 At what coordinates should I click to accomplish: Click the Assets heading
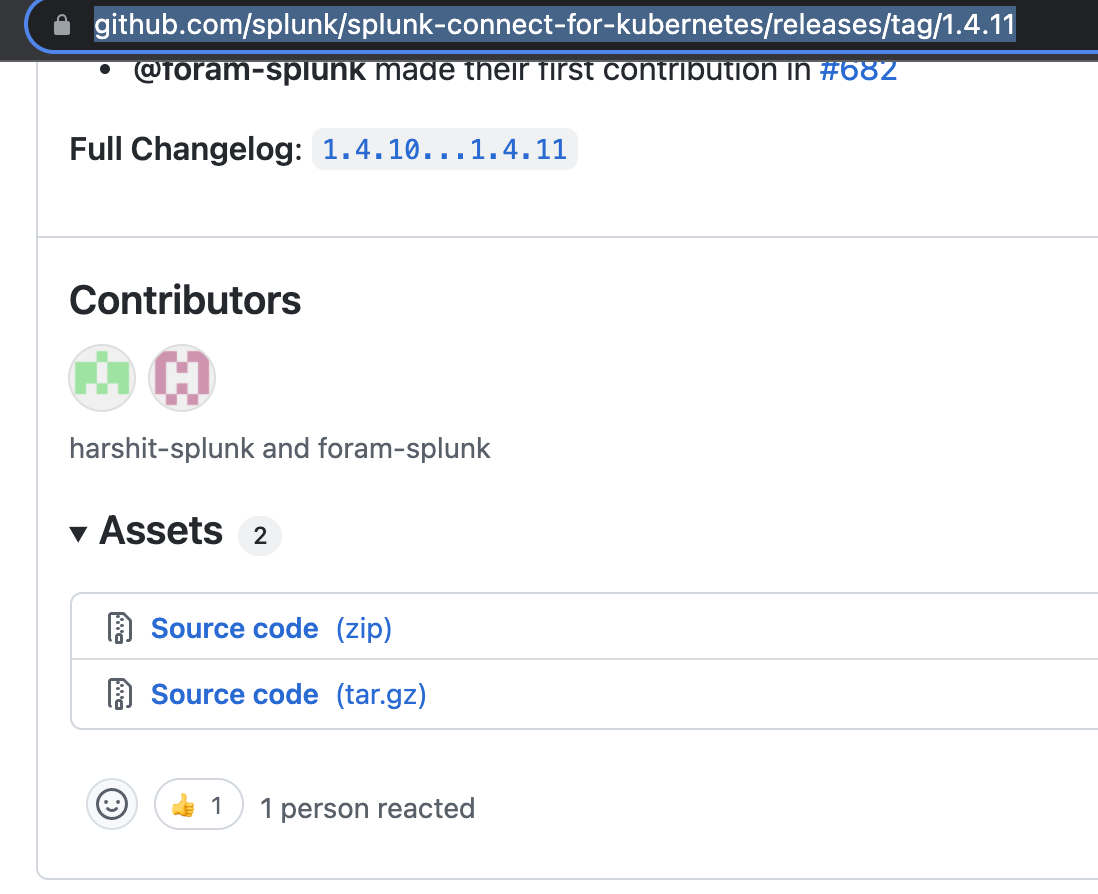pyautogui.click(x=161, y=531)
